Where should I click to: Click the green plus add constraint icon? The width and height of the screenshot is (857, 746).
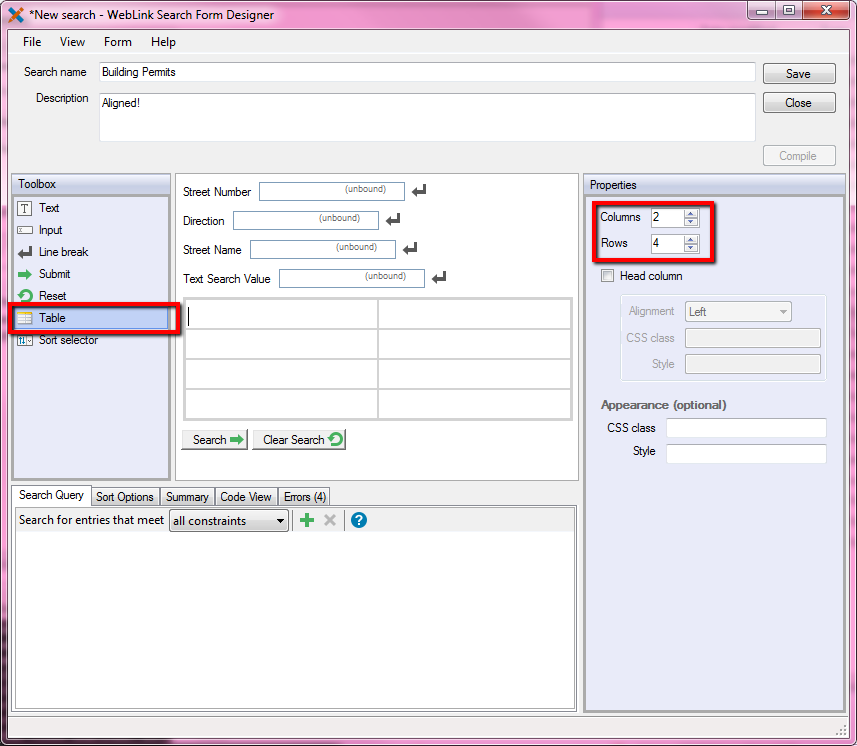pos(307,520)
